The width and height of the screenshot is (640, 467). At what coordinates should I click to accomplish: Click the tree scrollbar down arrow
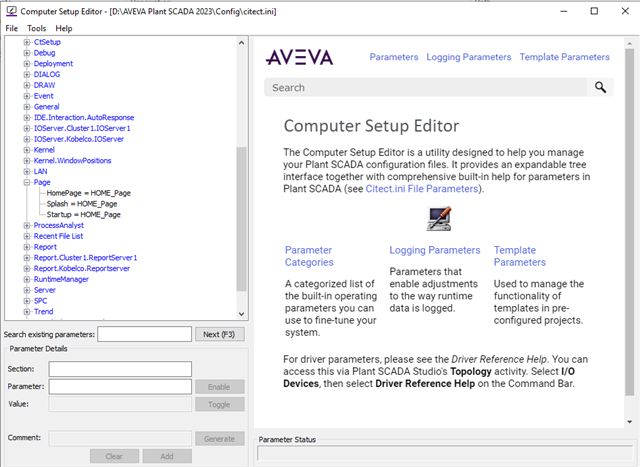click(x=241, y=314)
